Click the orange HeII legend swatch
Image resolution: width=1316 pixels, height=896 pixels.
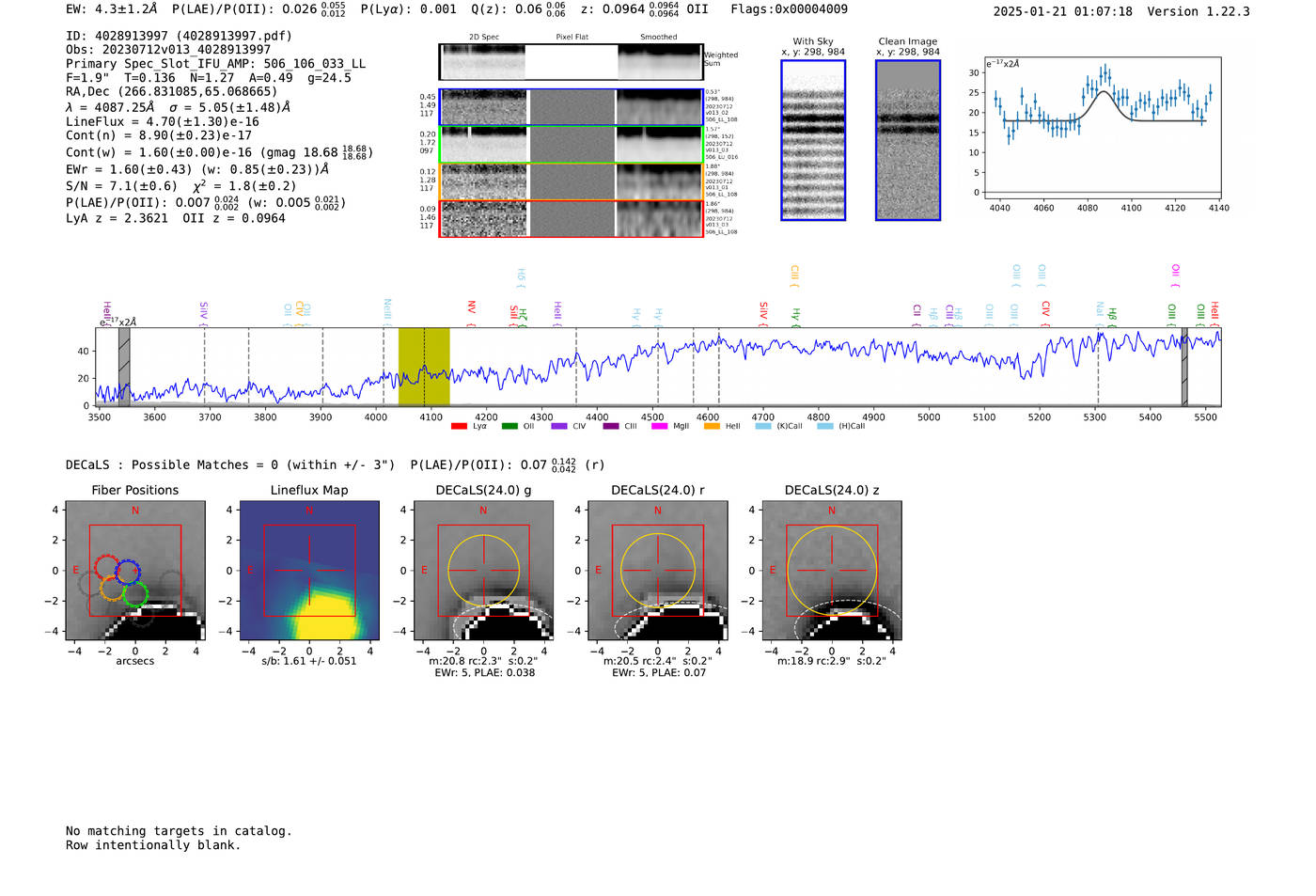click(x=712, y=427)
